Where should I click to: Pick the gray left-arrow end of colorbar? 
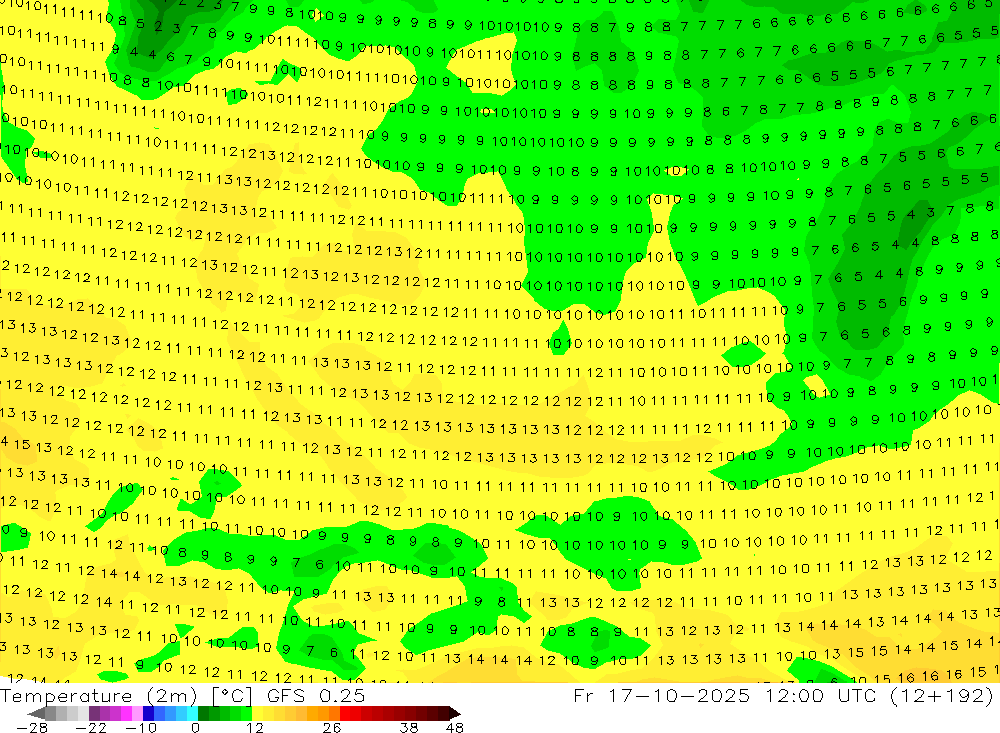coord(36,713)
